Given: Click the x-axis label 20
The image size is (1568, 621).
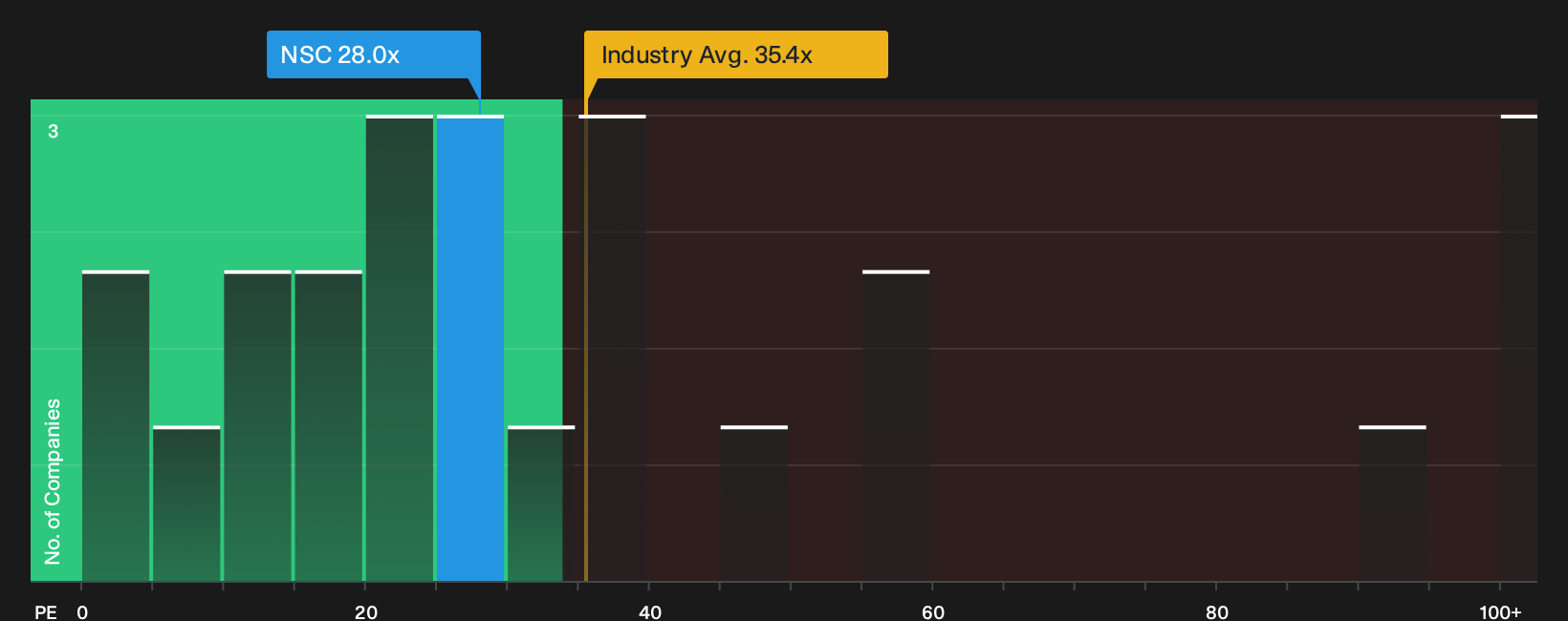Looking at the screenshot, I should 366,611.
